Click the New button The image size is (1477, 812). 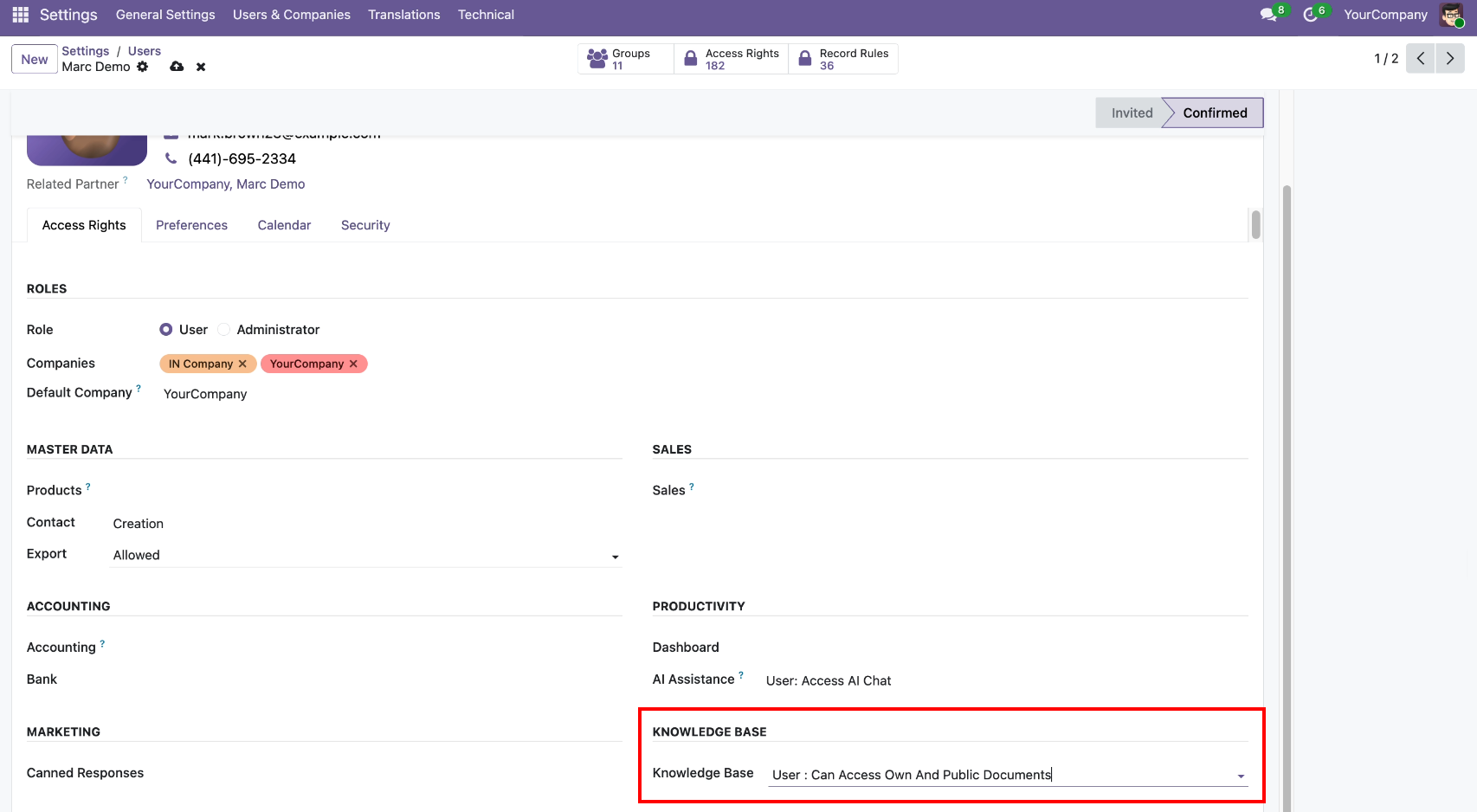pos(35,60)
